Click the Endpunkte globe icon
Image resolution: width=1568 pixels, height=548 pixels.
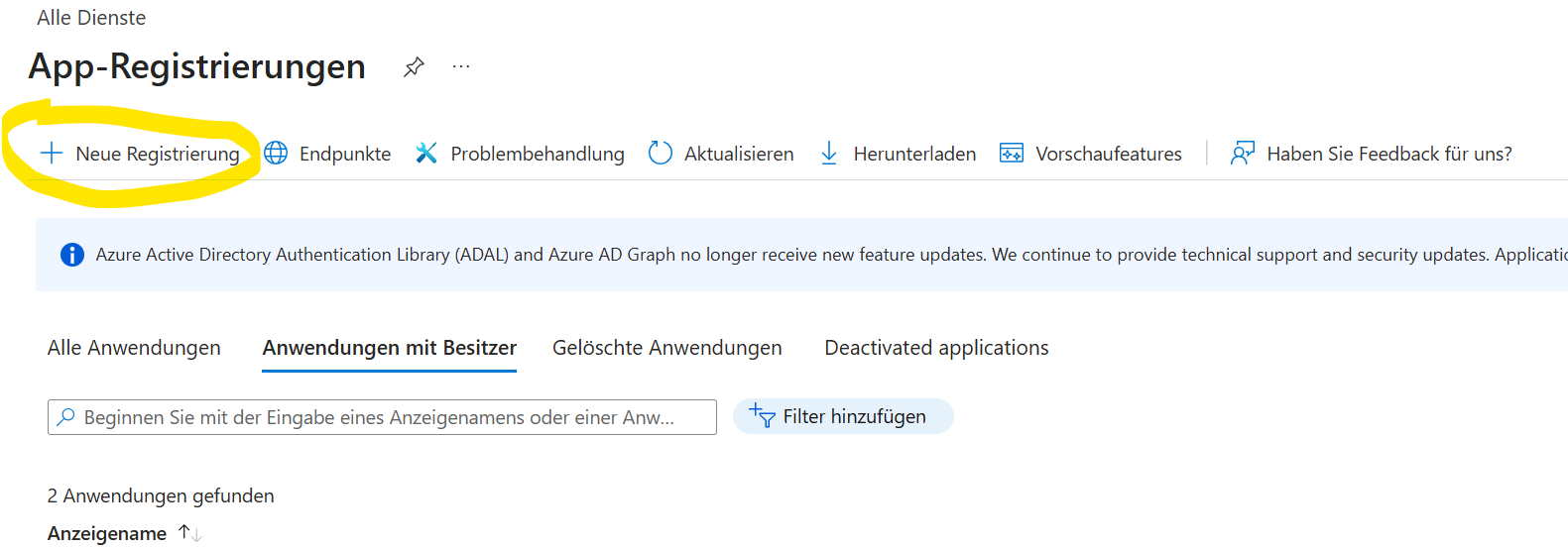coord(276,154)
